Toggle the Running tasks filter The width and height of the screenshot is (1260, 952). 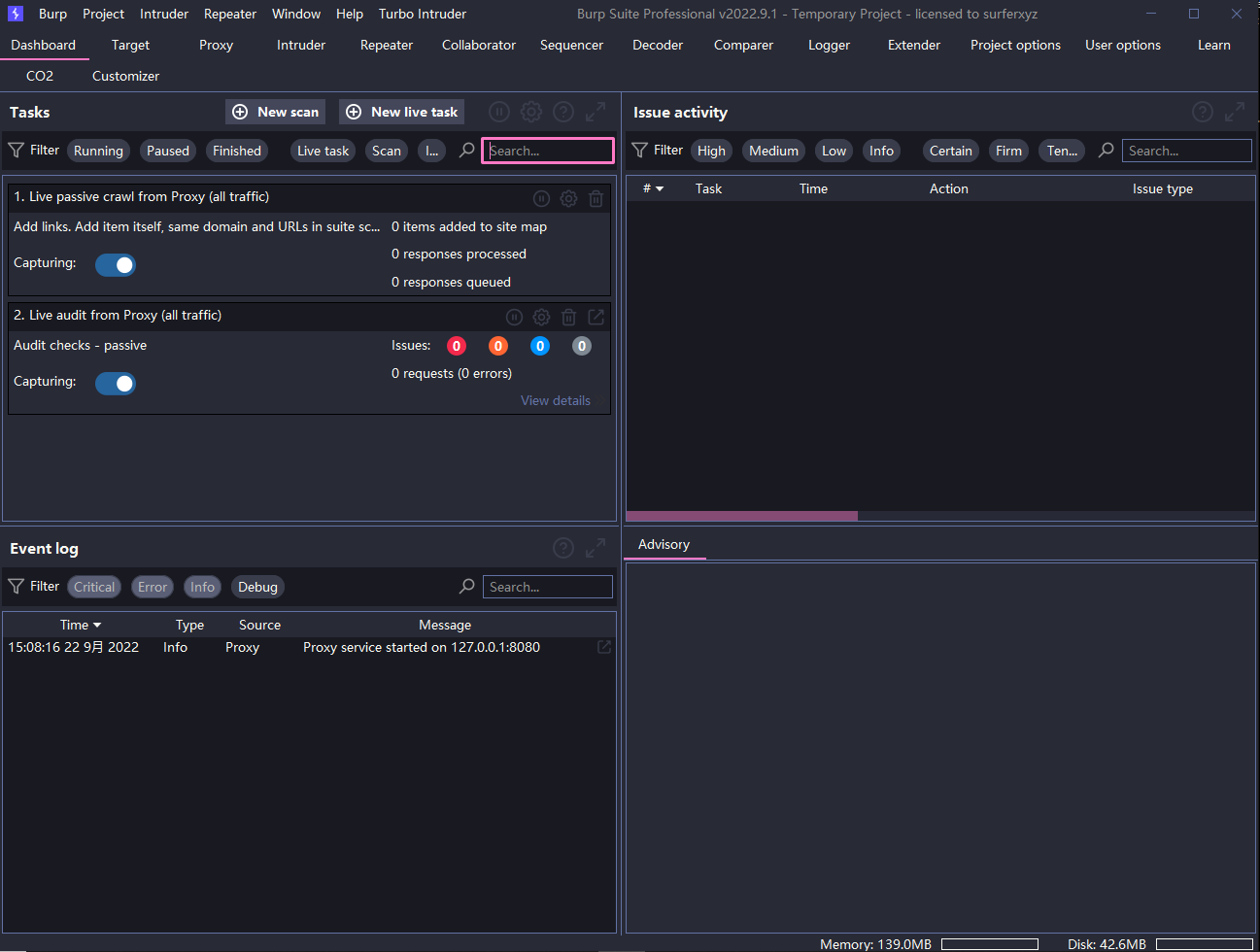pos(98,151)
